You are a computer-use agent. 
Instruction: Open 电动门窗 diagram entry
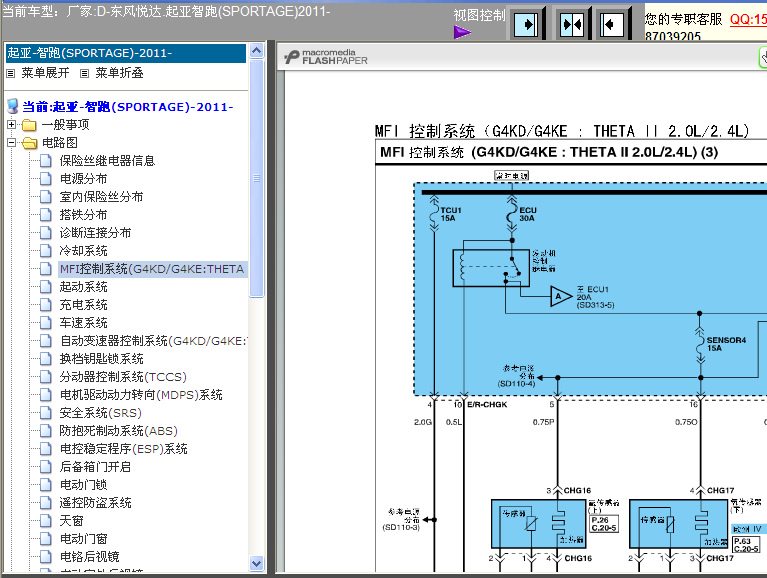pyautogui.click(x=84, y=538)
